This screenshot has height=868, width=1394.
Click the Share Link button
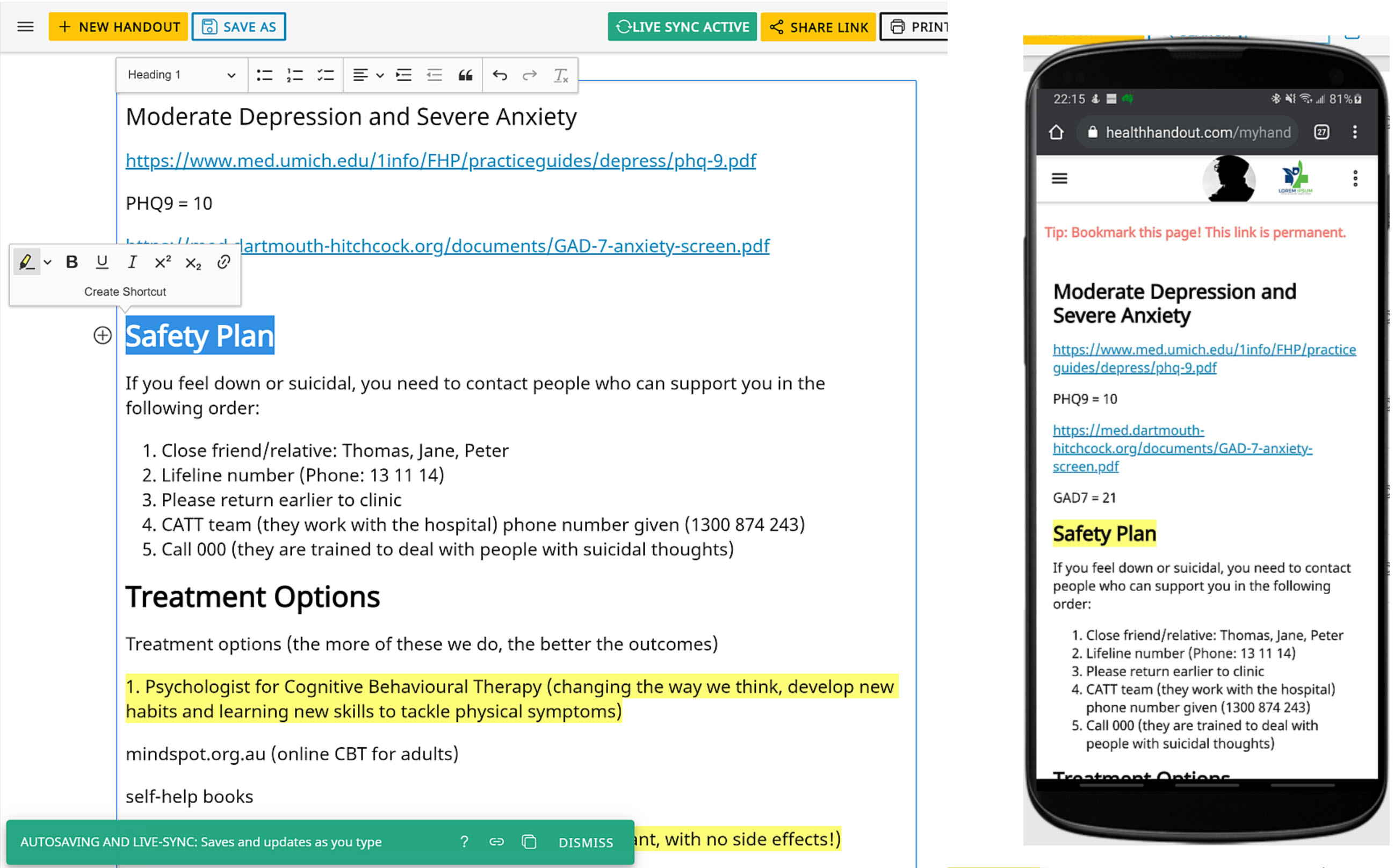[818, 27]
